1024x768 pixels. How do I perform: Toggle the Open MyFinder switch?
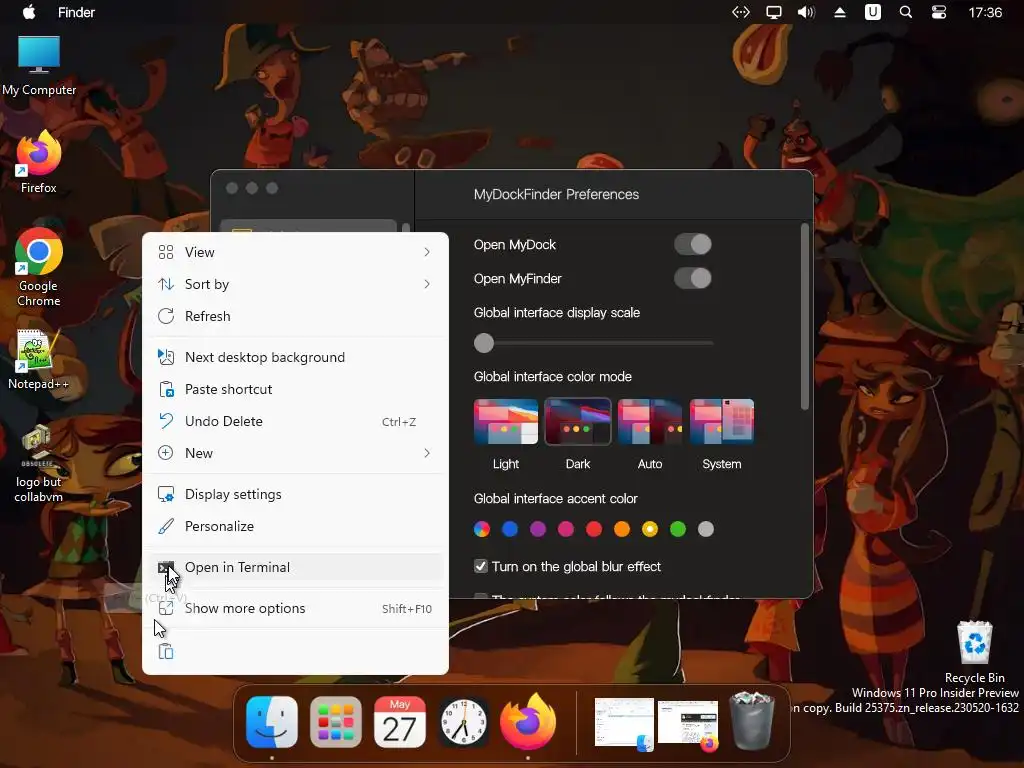tap(693, 278)
